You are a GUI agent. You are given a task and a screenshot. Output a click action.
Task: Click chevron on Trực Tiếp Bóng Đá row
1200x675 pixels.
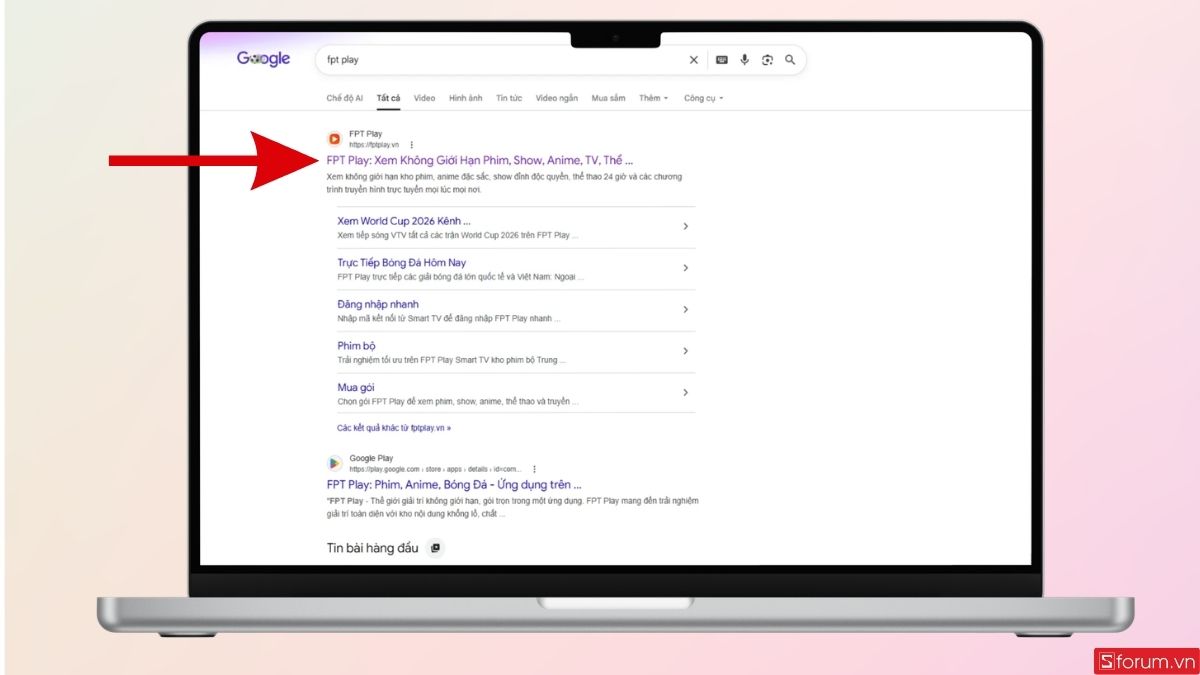pos(685,268)
